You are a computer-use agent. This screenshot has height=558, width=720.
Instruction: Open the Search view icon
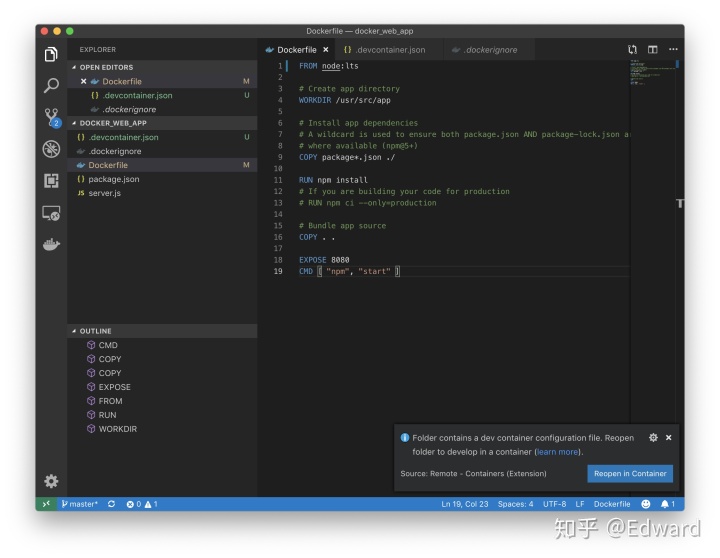tap(51, 85)
